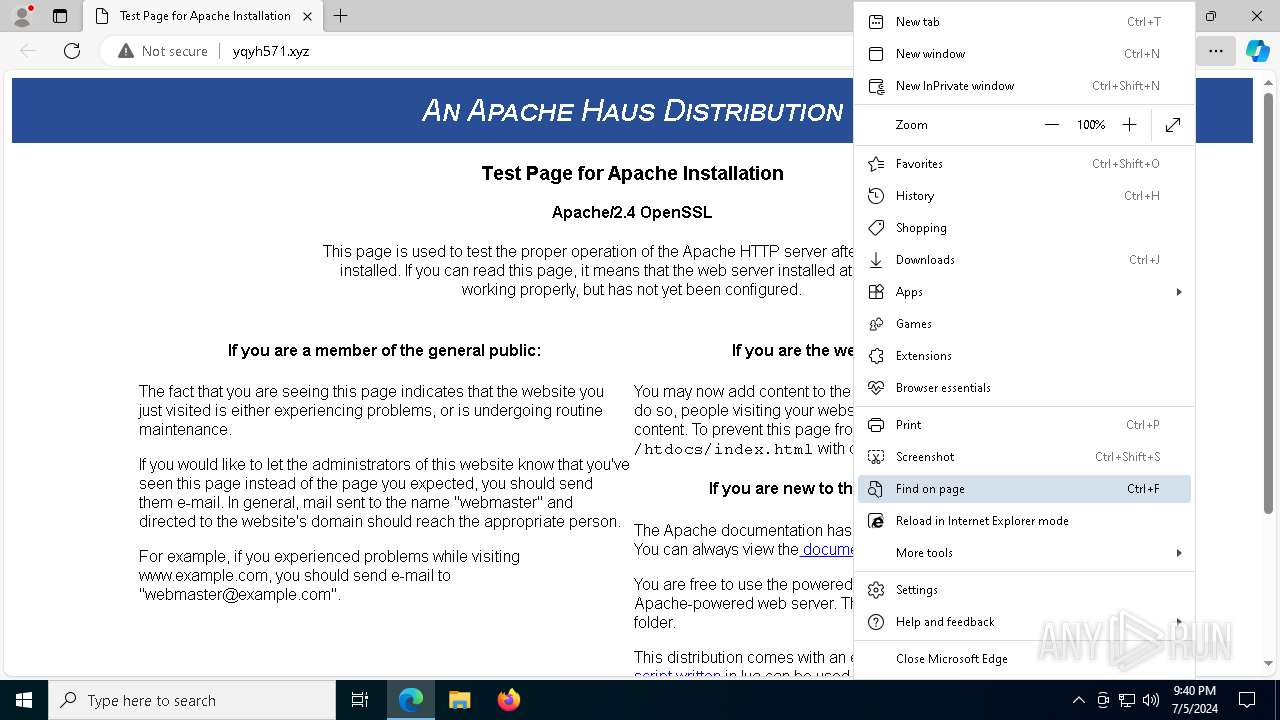Click the Internet Explorer icon in menu
This screenshot has height=720, width=1280.
[876, 520]
